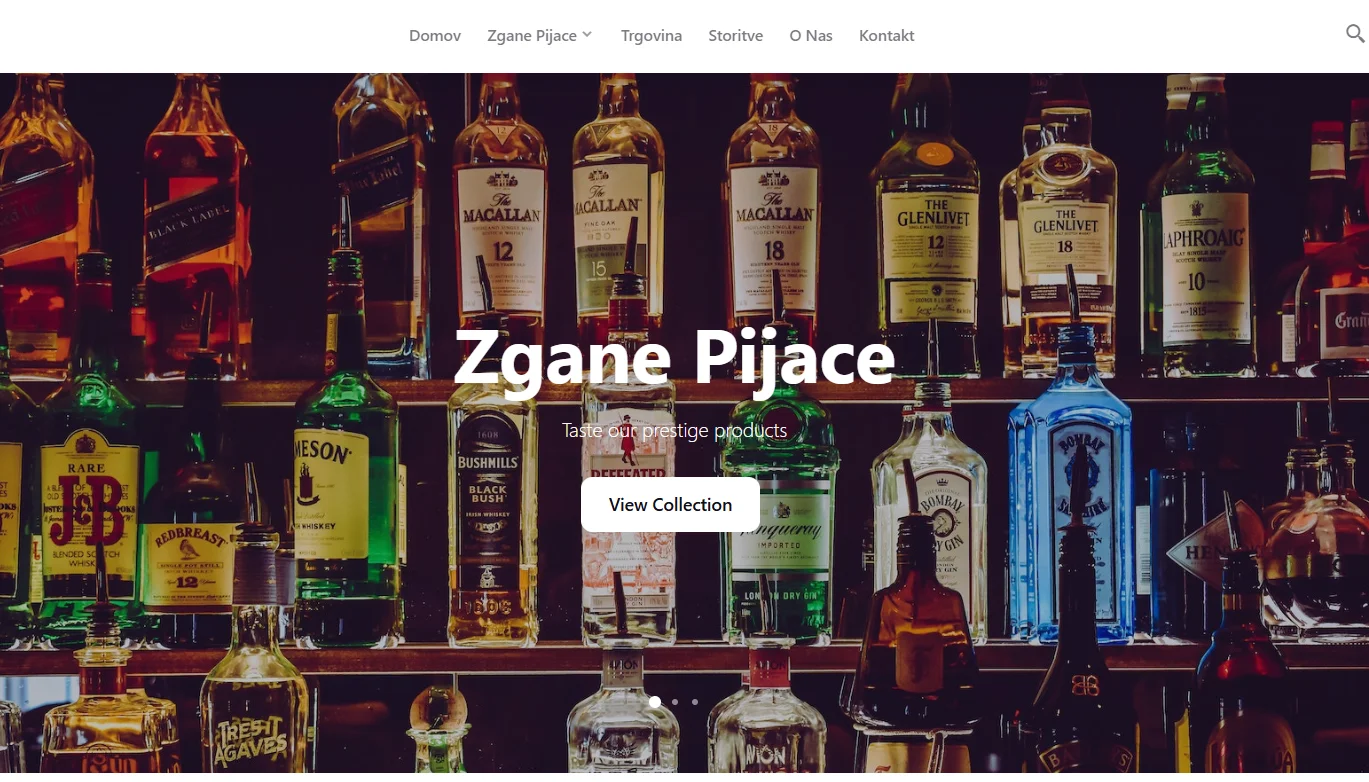Jump to the third carousel slide dot
The image size is (1369, 782).
coord(695,702)
